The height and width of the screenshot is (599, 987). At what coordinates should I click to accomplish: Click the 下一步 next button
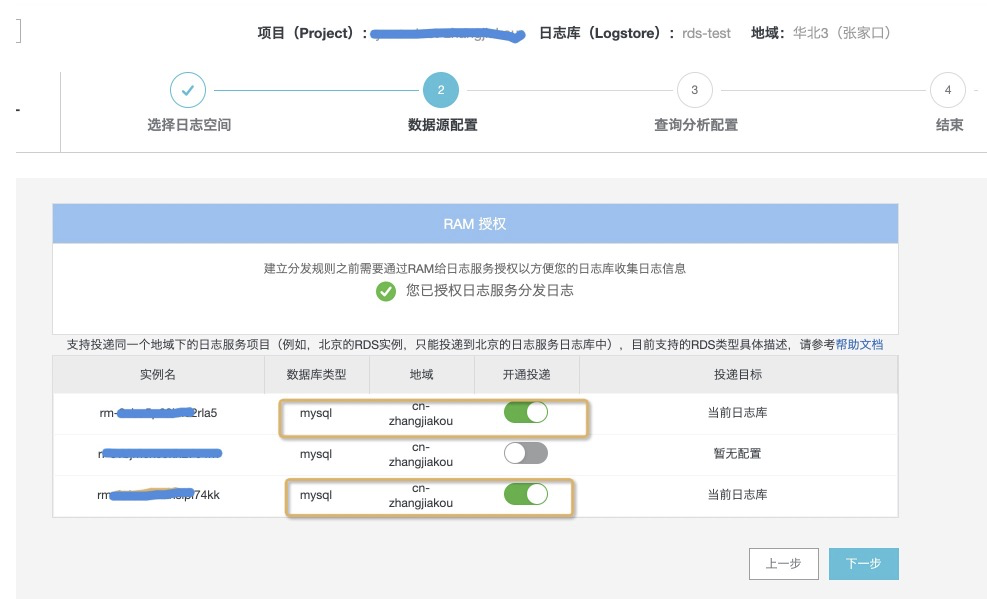[864, 564]
